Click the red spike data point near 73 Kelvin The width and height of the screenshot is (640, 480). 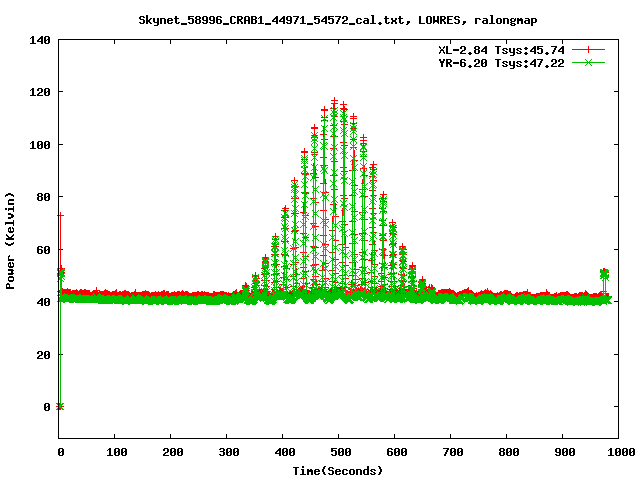coord(60,215)
